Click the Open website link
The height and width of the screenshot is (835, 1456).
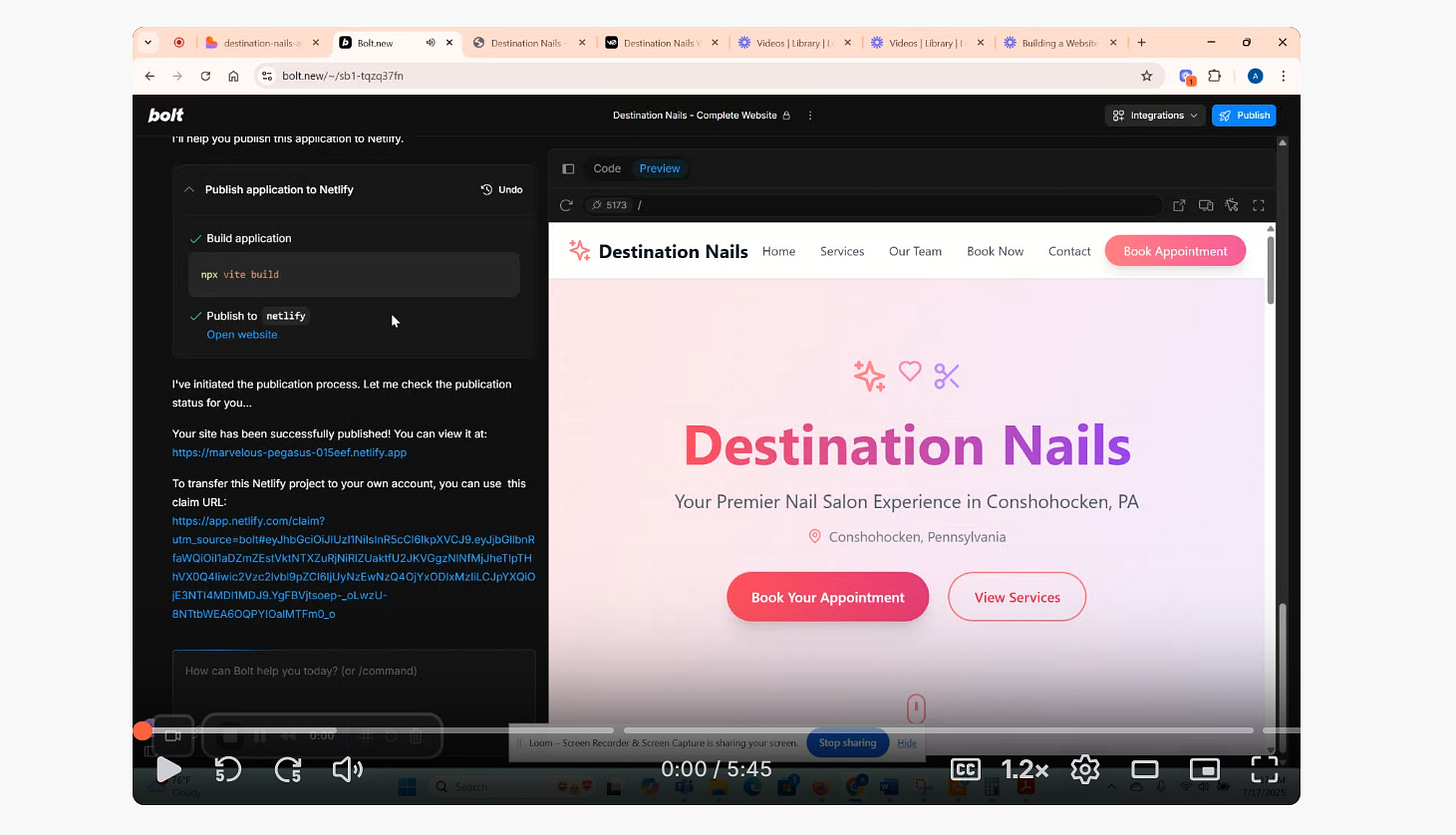tap(242, 334)
